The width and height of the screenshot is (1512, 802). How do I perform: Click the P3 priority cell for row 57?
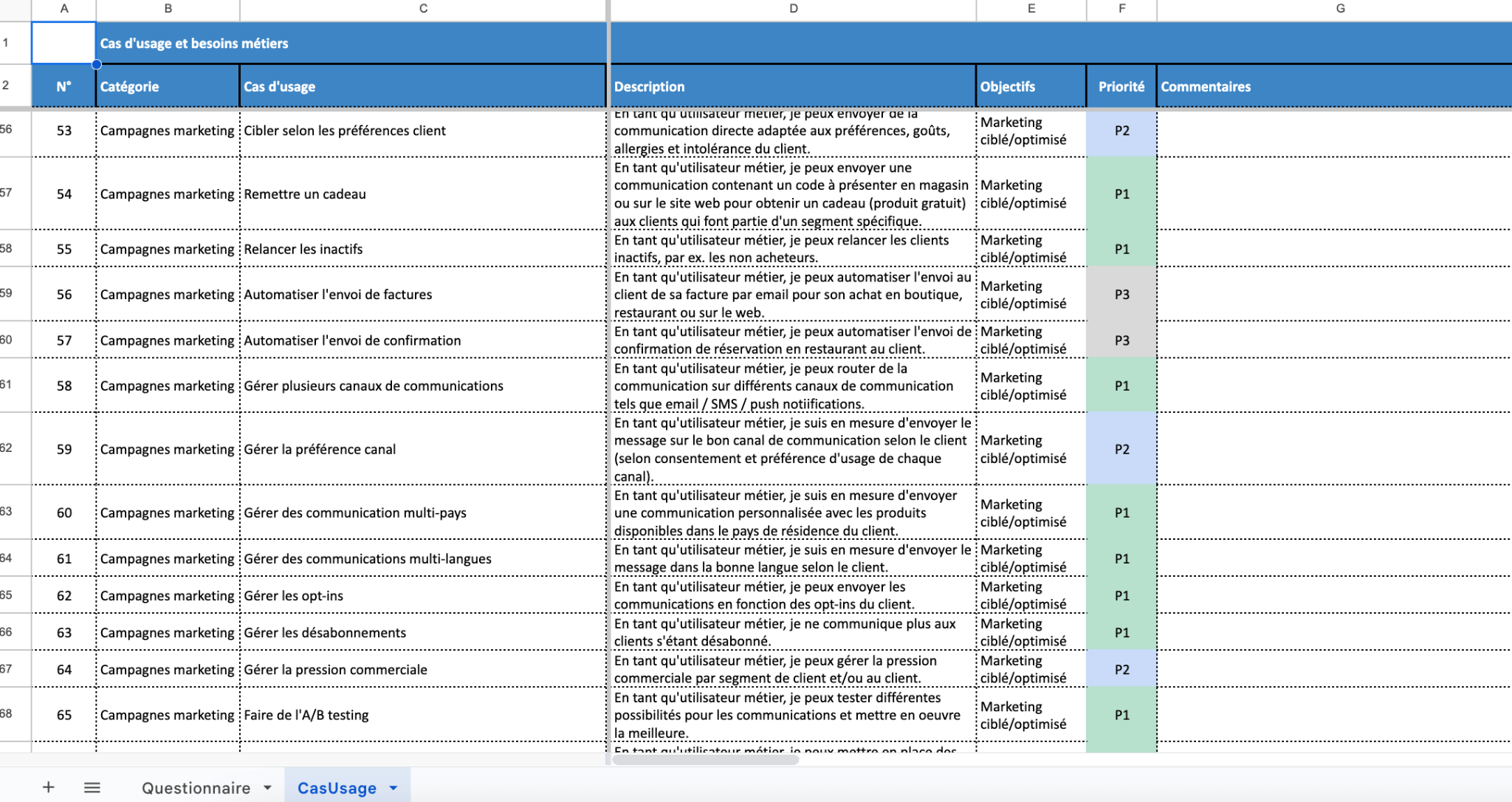click(1121, 340)
